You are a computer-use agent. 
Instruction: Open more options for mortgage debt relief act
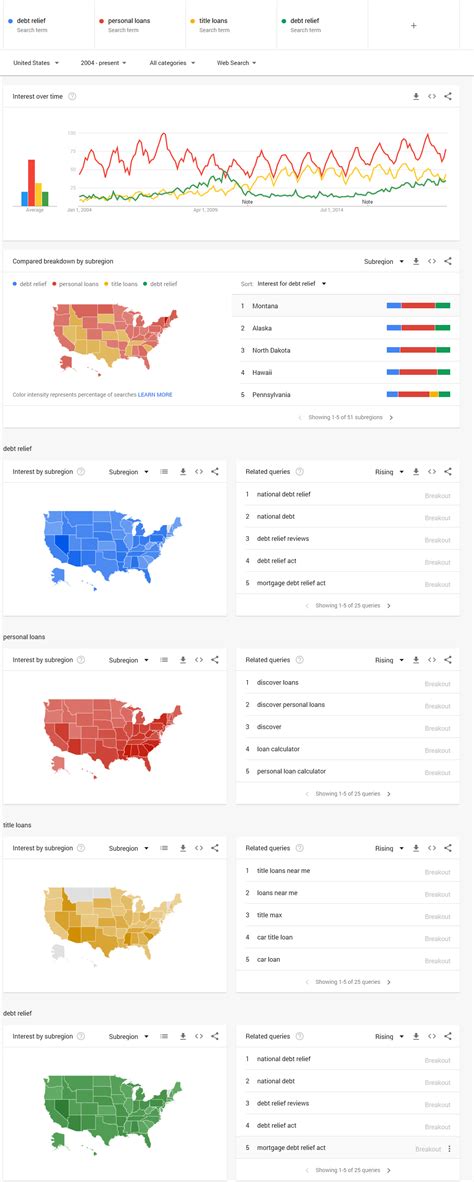coord(450,1149)
